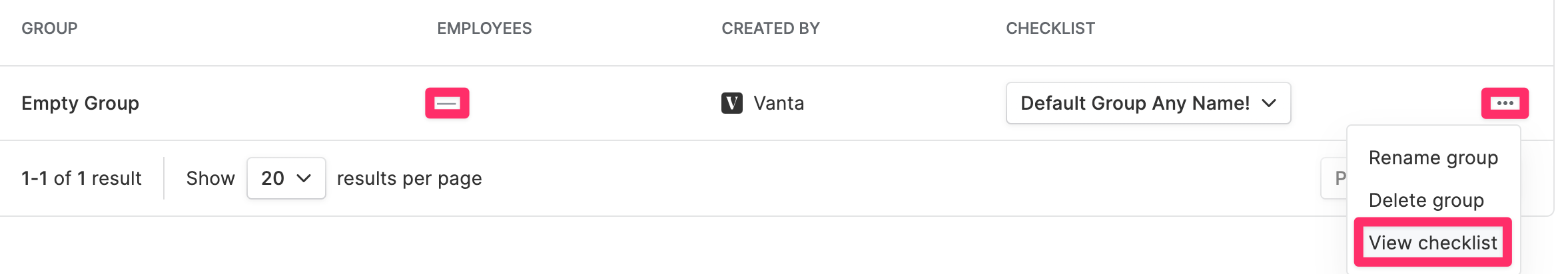The width and height of the screenshot is (1568, 274).
Task: Choose Delete group in the context menu
Action: (x=1426, y=200)
